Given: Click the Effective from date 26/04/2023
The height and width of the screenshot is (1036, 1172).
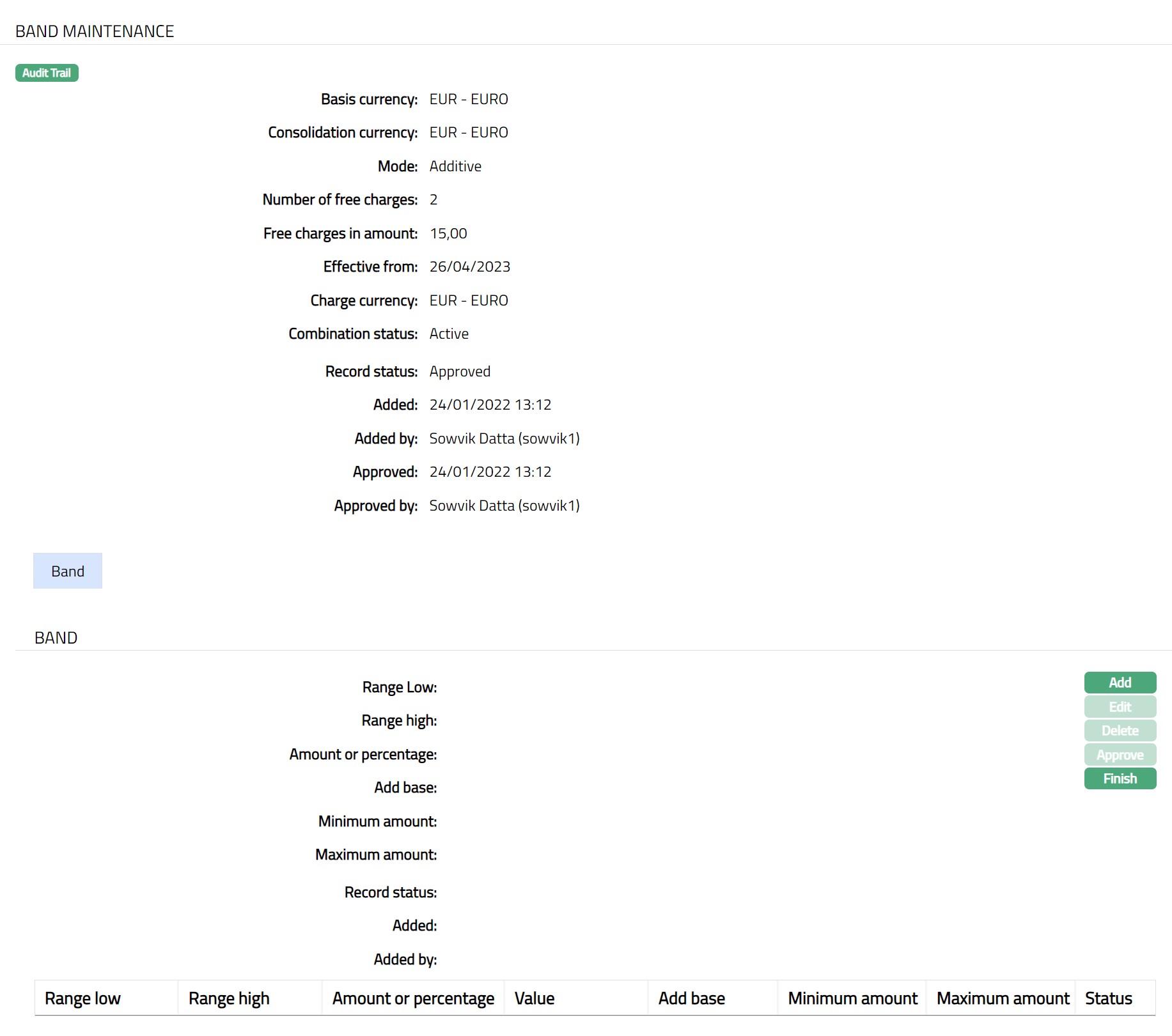Looking at the screenshot, I should click(x=470, y=267).
